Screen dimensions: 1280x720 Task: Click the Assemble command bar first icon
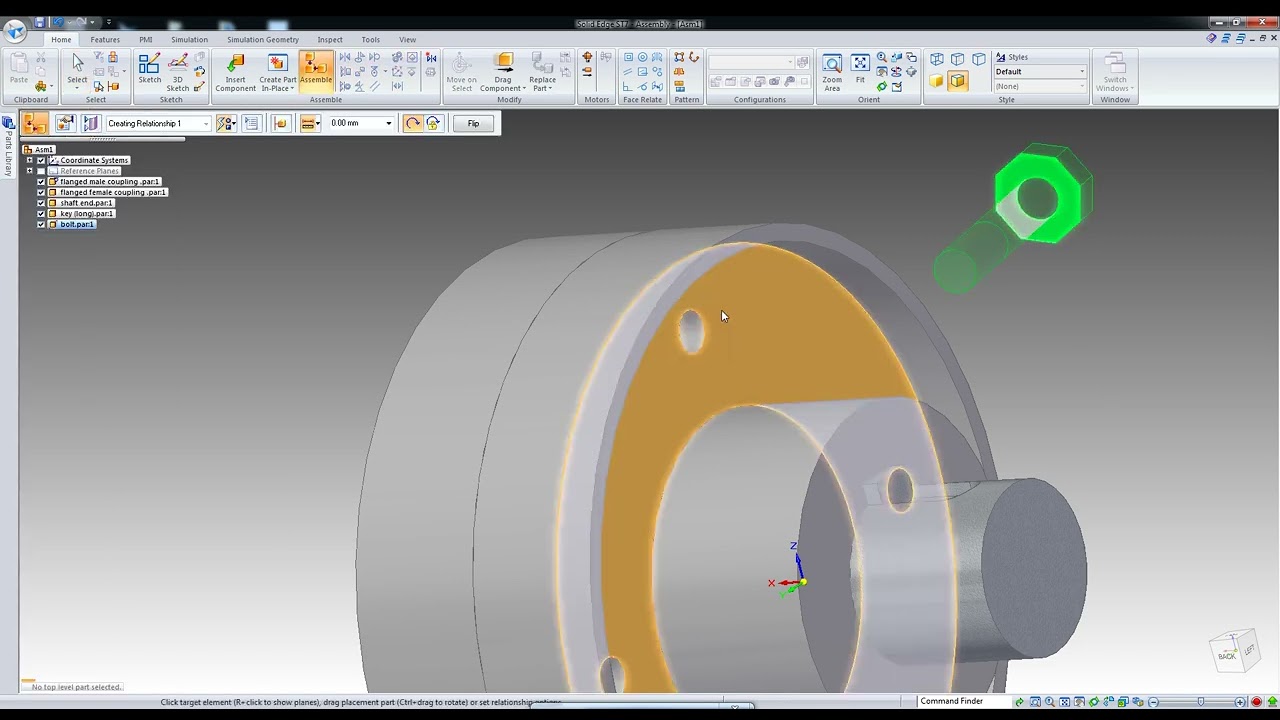pyautogui.click(x=35, y=123)
